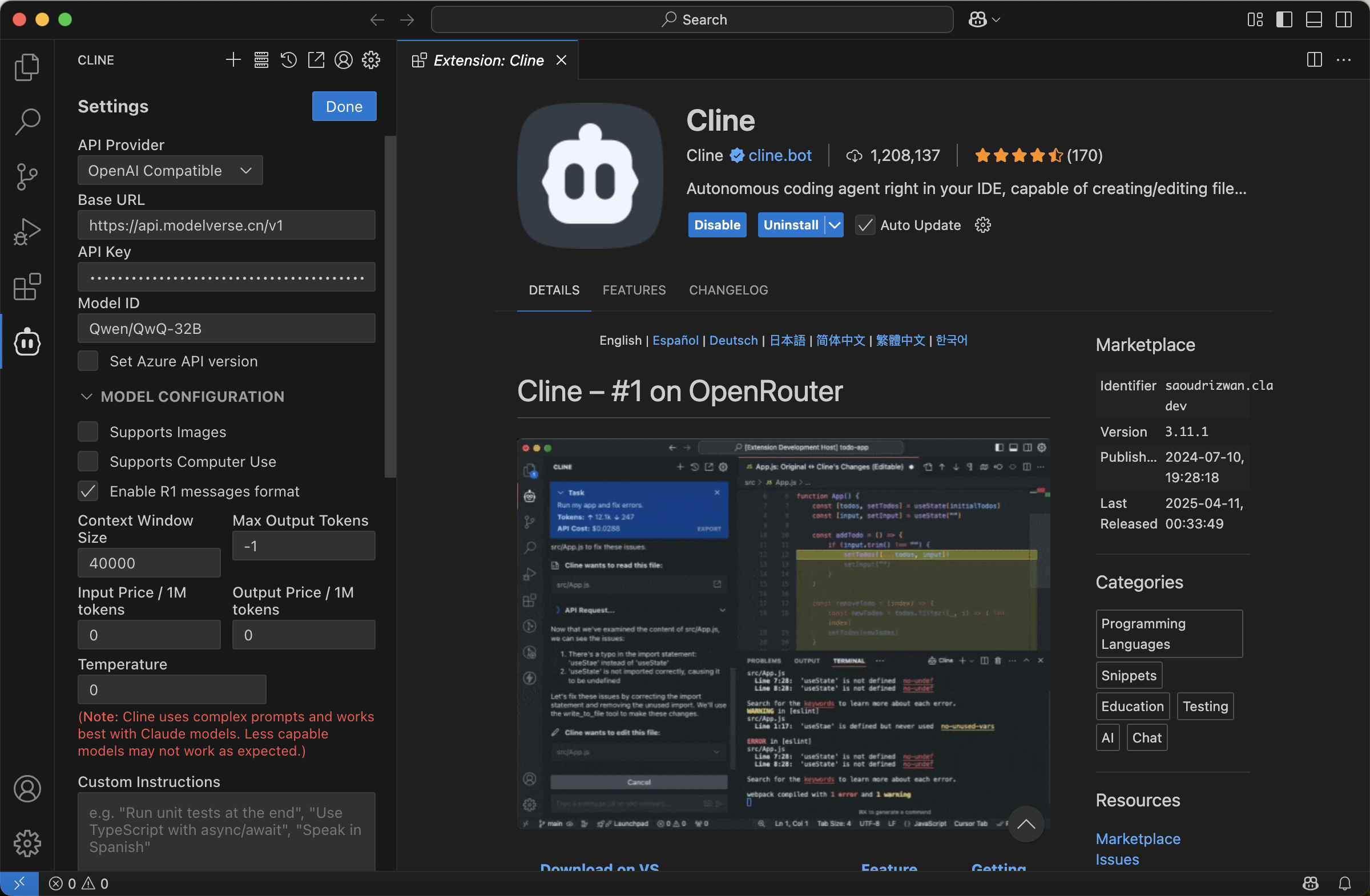
Task: Open Cline MCP Servers icon
Action: pos(261,60)
